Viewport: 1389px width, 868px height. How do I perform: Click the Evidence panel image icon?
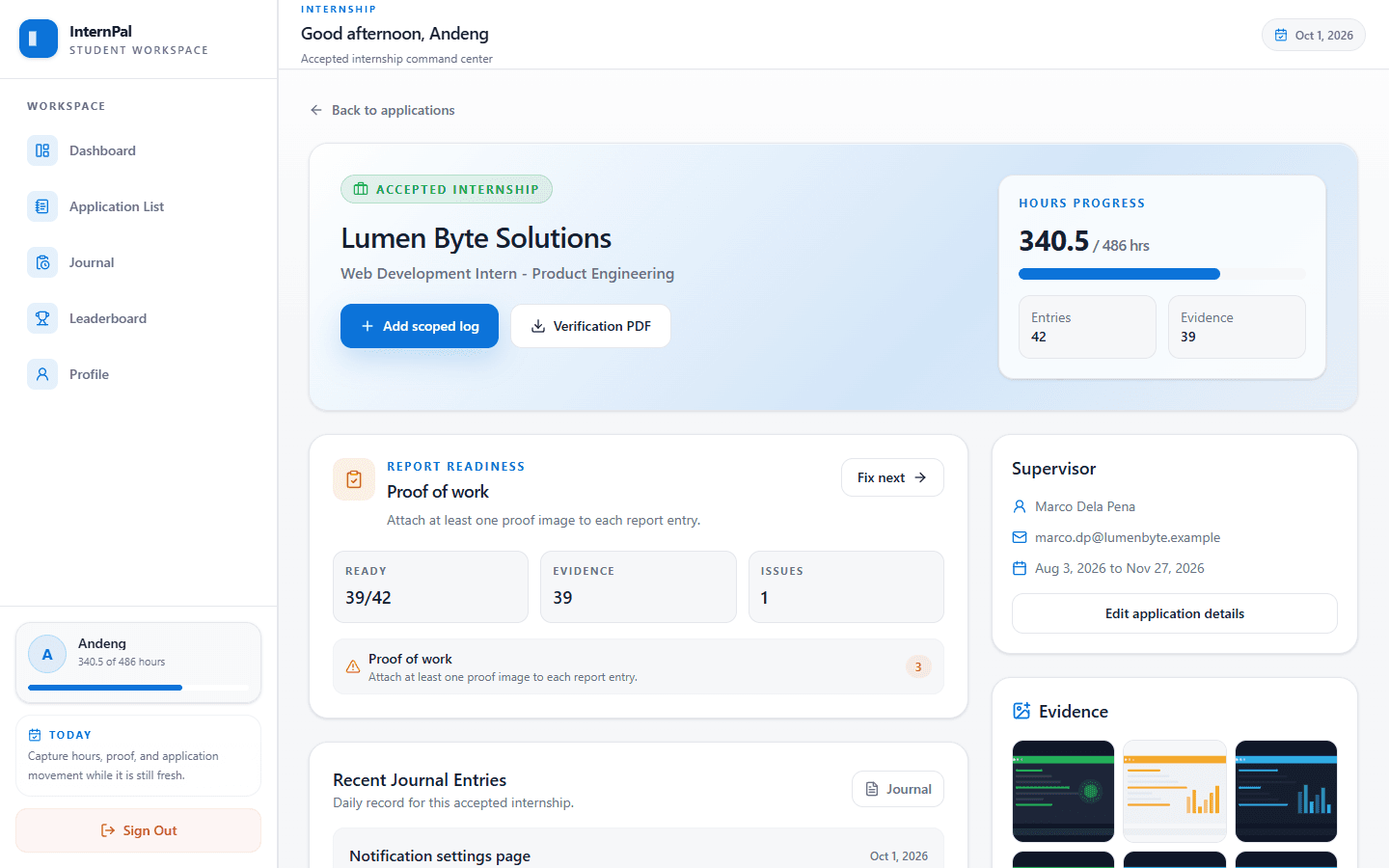click(1021, 711)
